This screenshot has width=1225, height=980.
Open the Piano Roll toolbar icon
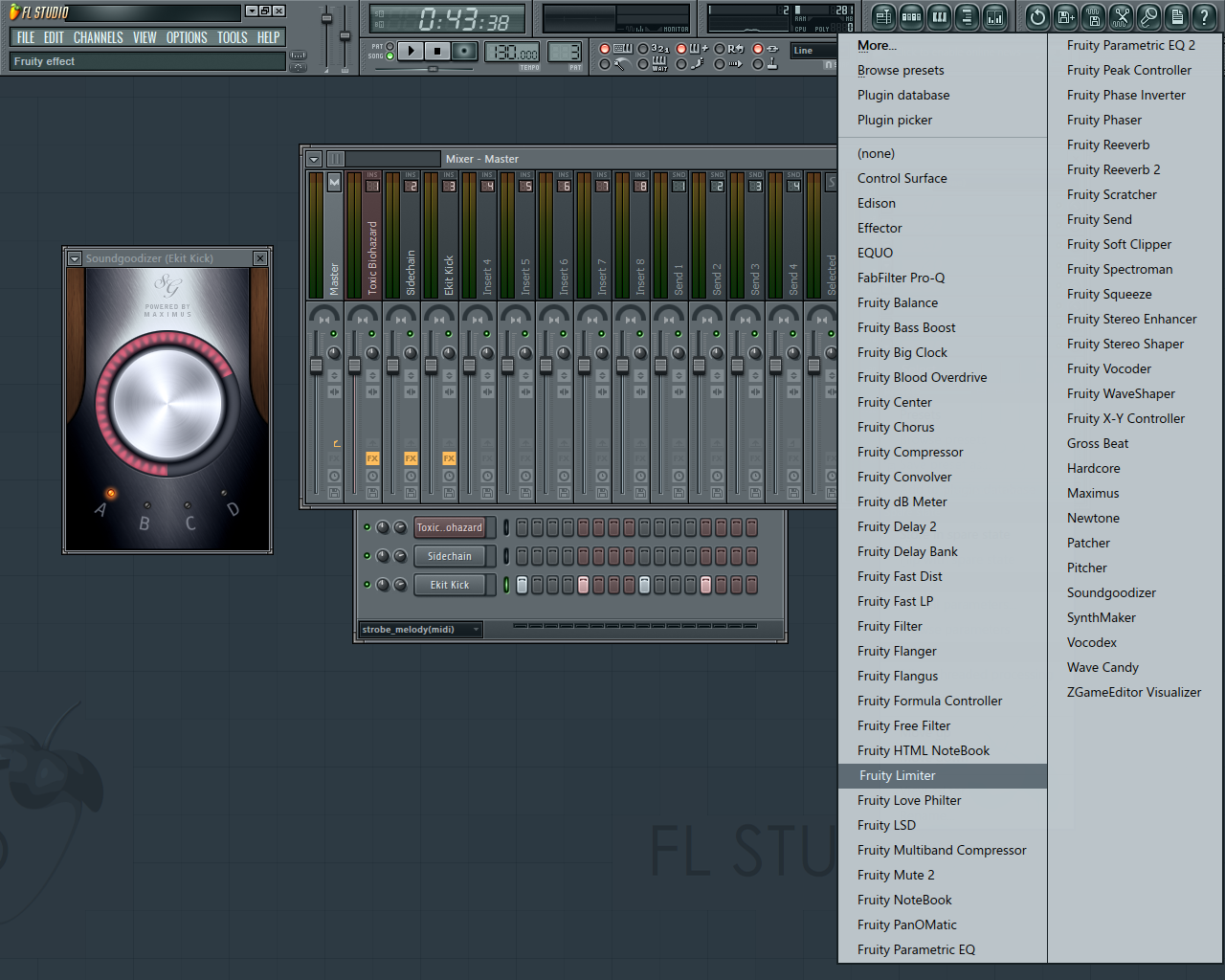(x=939, y=16)
